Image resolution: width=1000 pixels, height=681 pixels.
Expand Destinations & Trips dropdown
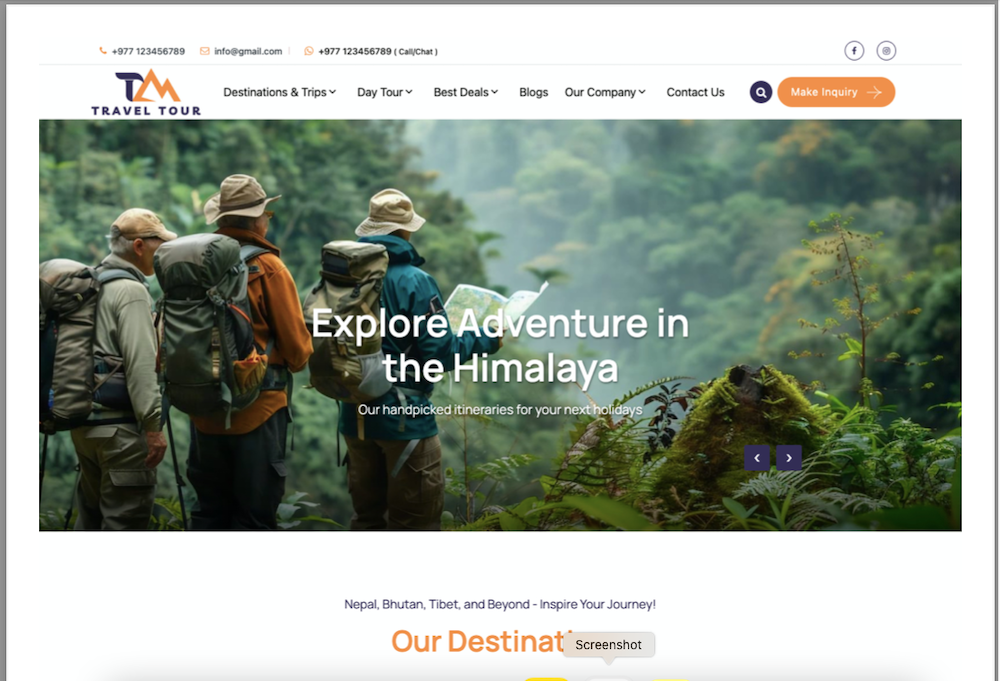pyautogui.click(x=279, y=92)
